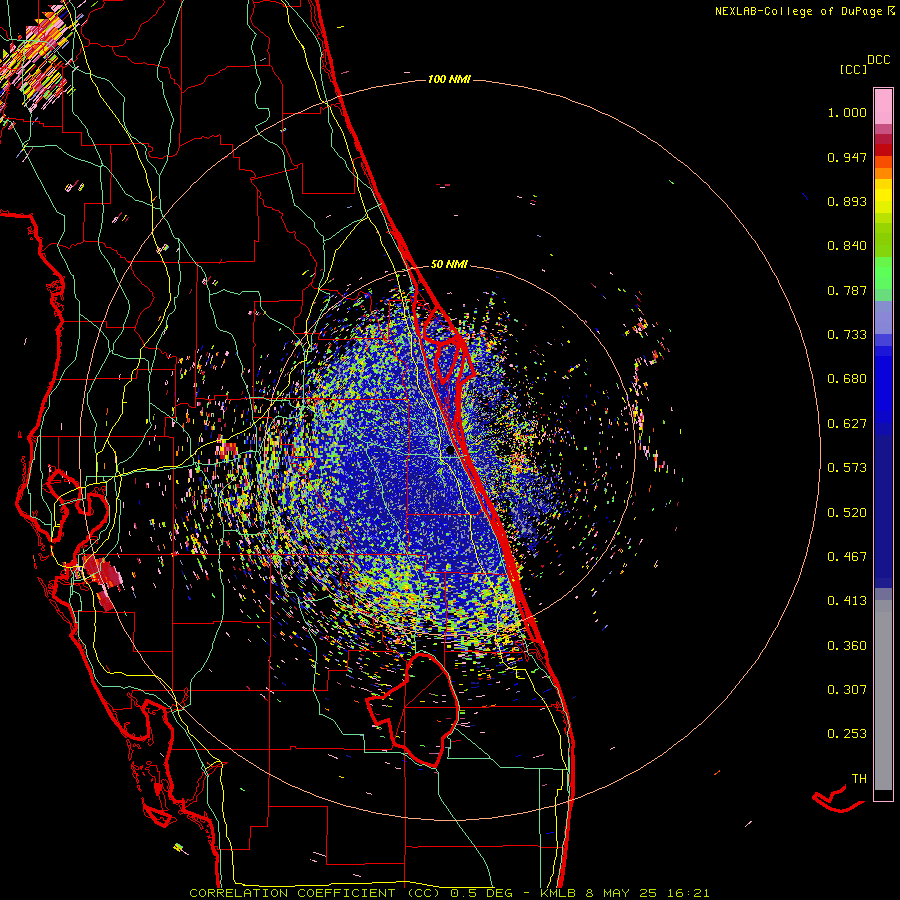The height and width of the screenshot is (900, 900).
Task: Click the gray segment of color bar
Action: [x=883, y=695]
